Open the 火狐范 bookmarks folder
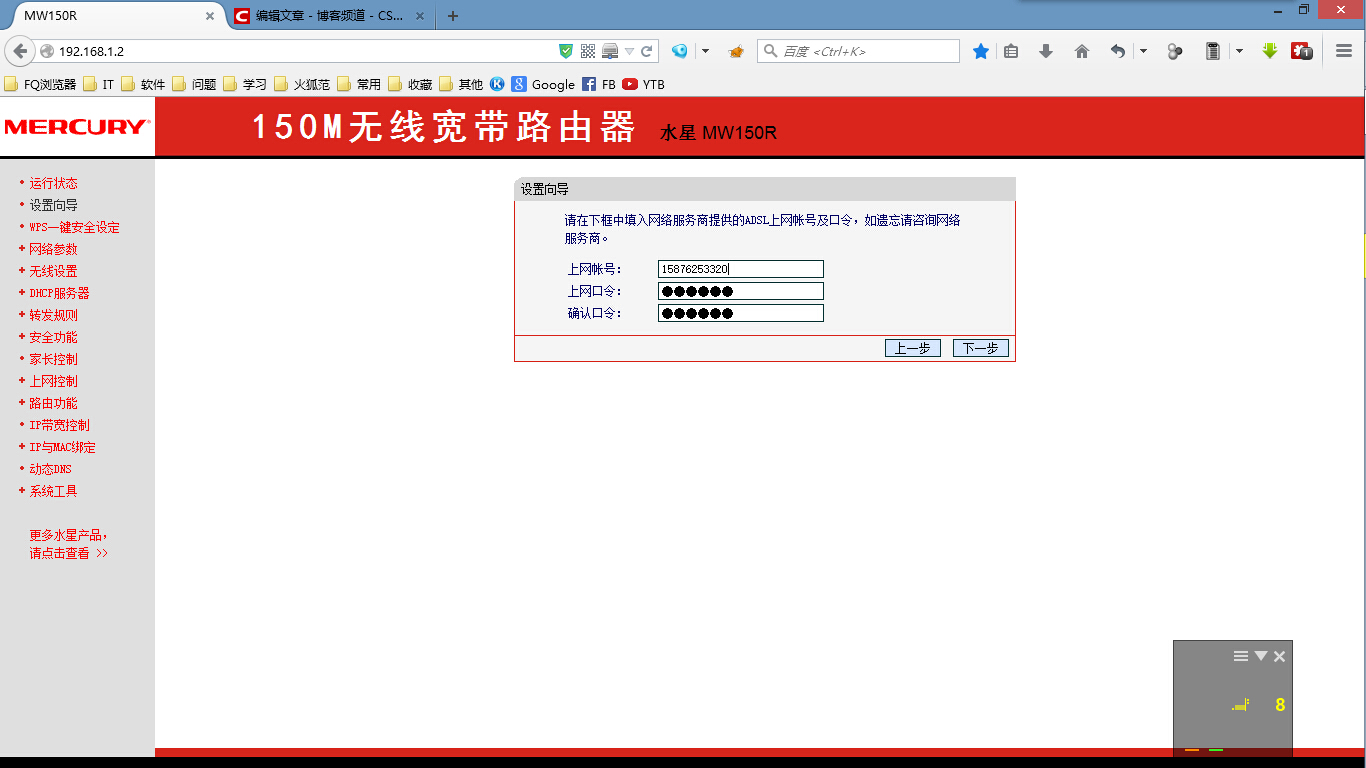 (x=302, y=84)
